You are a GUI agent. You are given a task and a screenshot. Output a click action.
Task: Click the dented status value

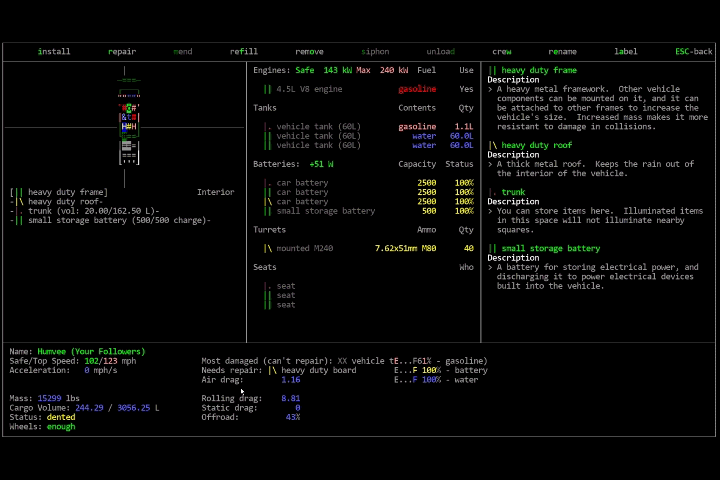tap(61, 417)
